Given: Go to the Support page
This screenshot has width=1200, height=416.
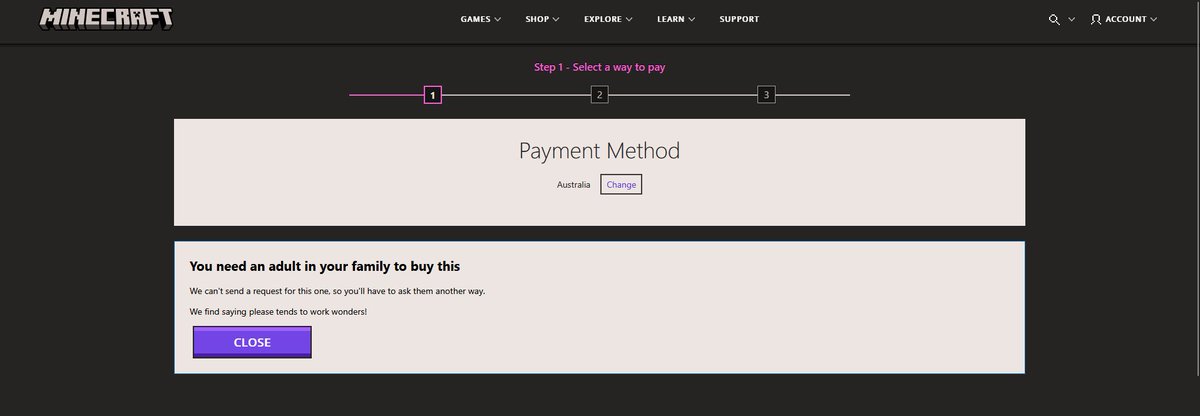Looking at the screenshot, I should [739, 19].
